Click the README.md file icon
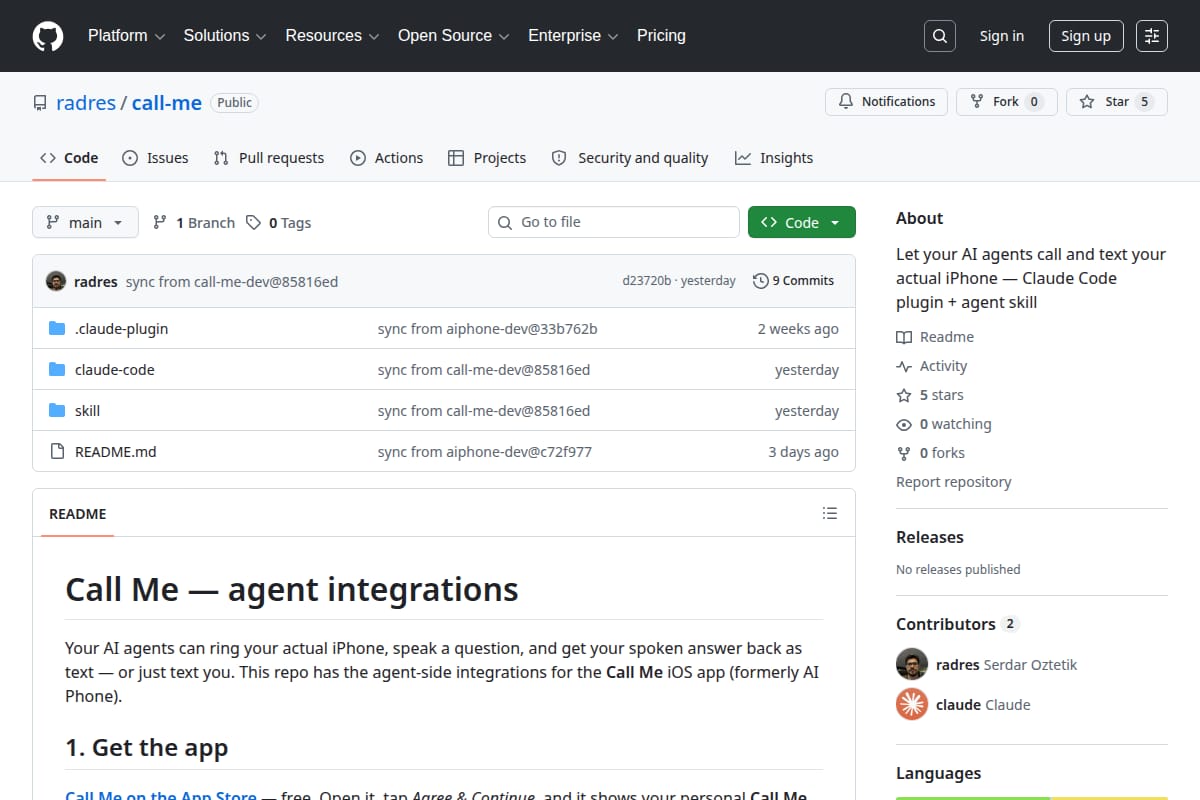The image size is (1200, 800). coord(57,452)
